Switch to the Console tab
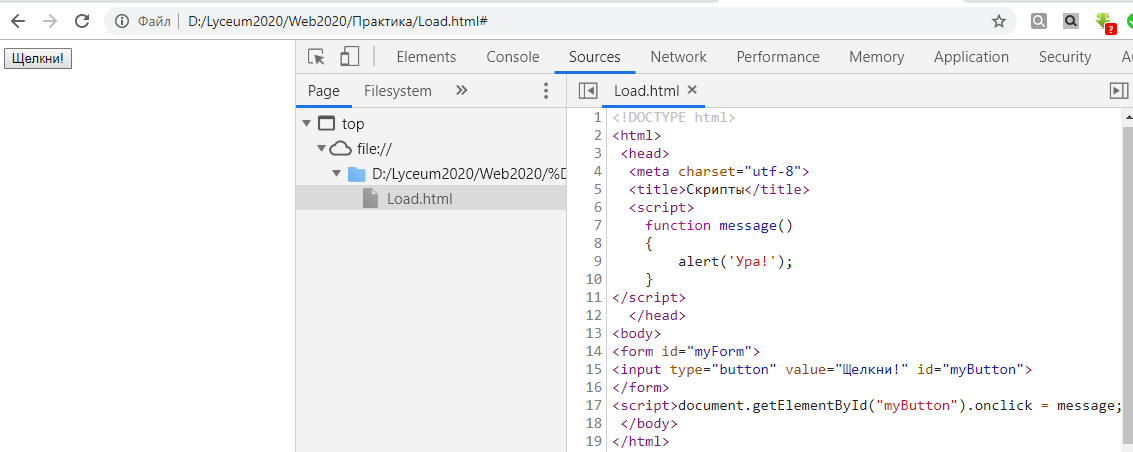This screenshot has width=1133, height=452. pos(512,57)
